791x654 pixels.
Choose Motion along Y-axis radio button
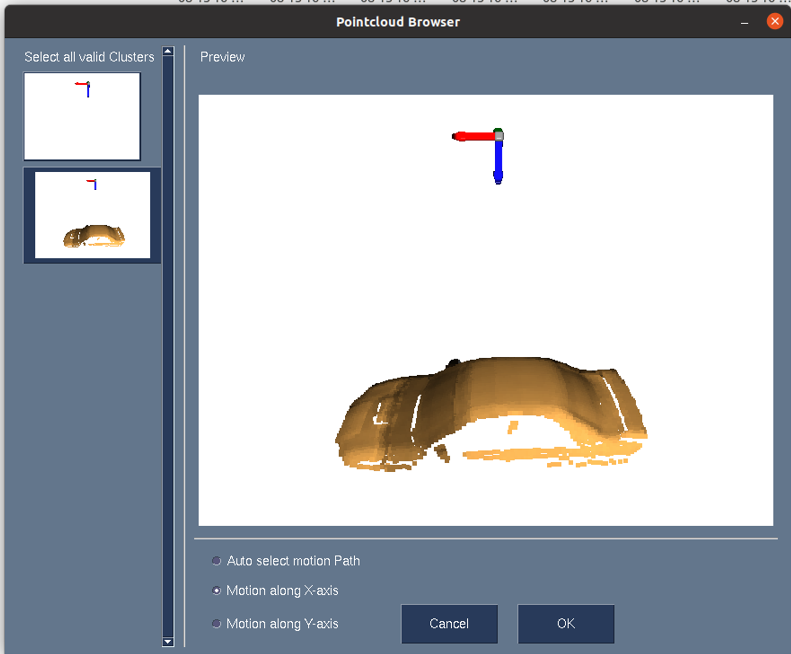[x=216, y=624]
